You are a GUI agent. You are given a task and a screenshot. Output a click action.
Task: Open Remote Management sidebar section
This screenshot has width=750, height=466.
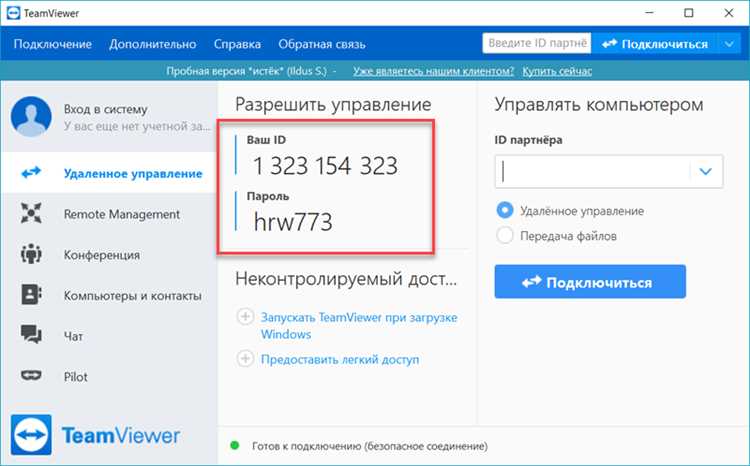(x=110, y=214)
